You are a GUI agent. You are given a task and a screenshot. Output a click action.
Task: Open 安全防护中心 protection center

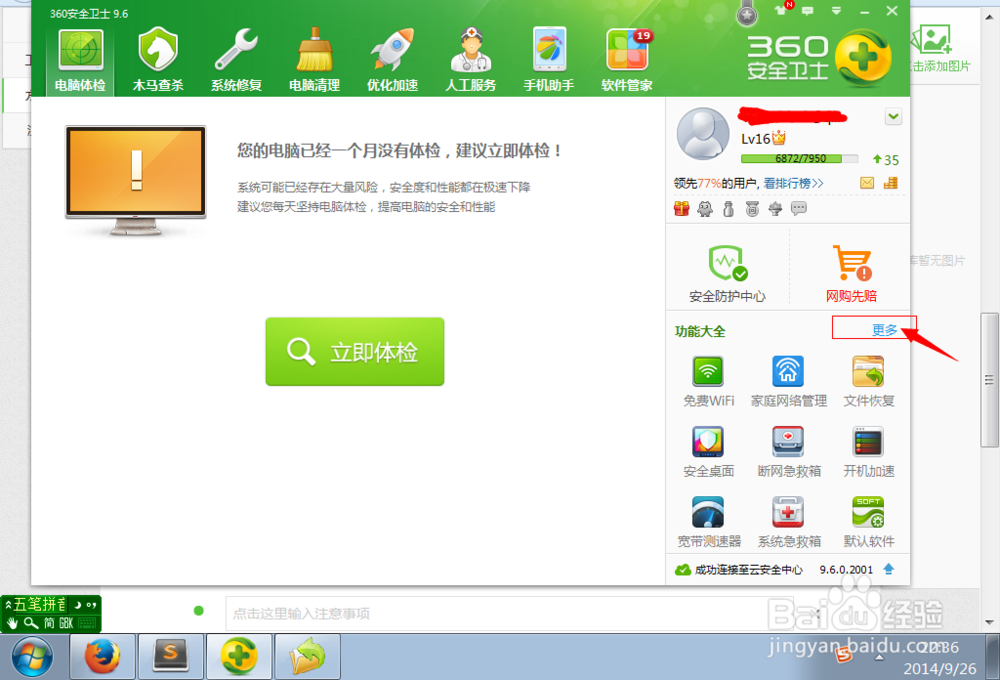coord(727,274)
